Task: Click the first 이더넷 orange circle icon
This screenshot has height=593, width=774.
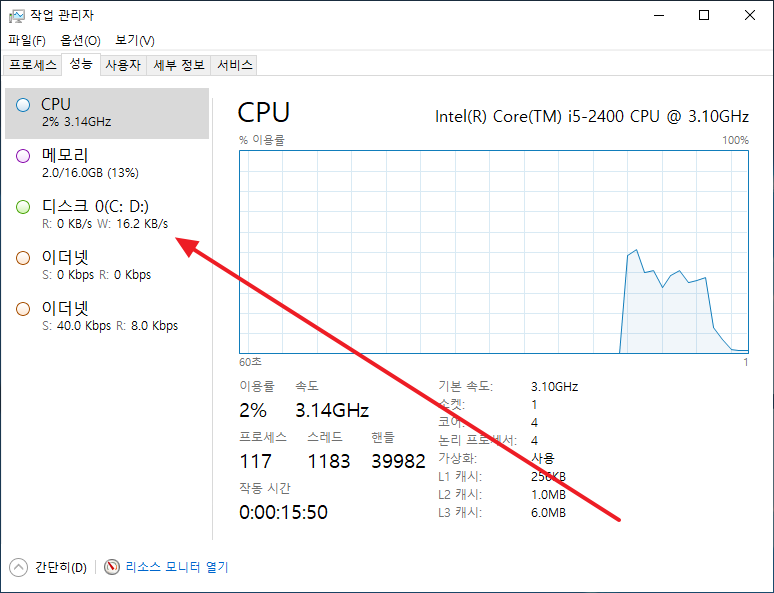Action: [x=23, y=258]
